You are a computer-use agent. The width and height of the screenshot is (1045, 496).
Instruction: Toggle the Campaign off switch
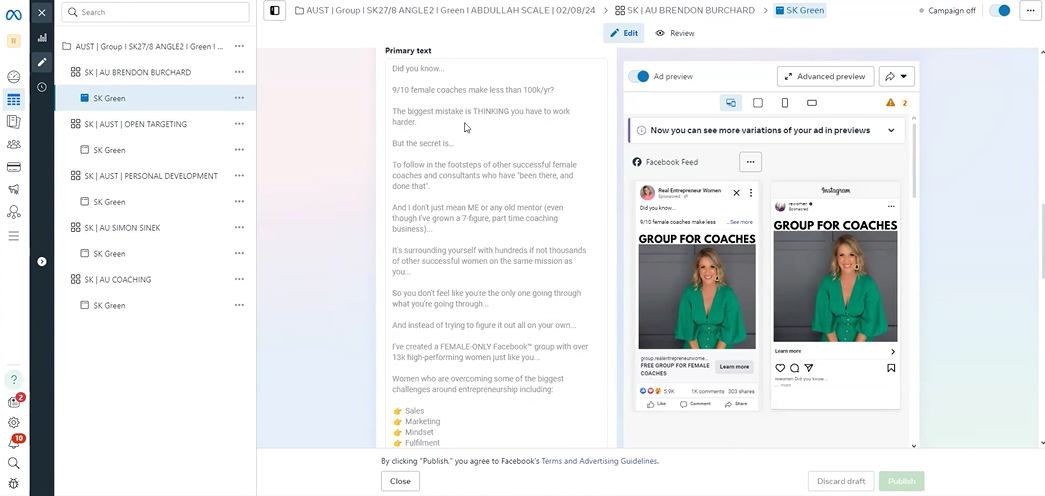[x=999, y=11]
